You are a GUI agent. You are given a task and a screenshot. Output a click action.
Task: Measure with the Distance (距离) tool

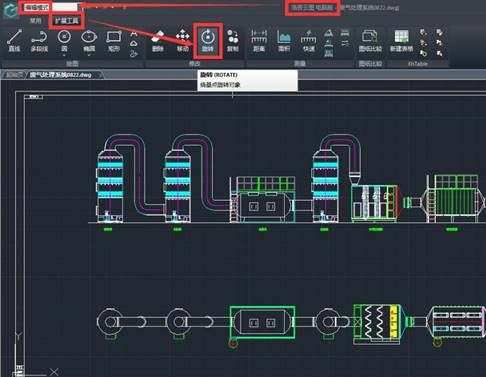coord(259,41)
